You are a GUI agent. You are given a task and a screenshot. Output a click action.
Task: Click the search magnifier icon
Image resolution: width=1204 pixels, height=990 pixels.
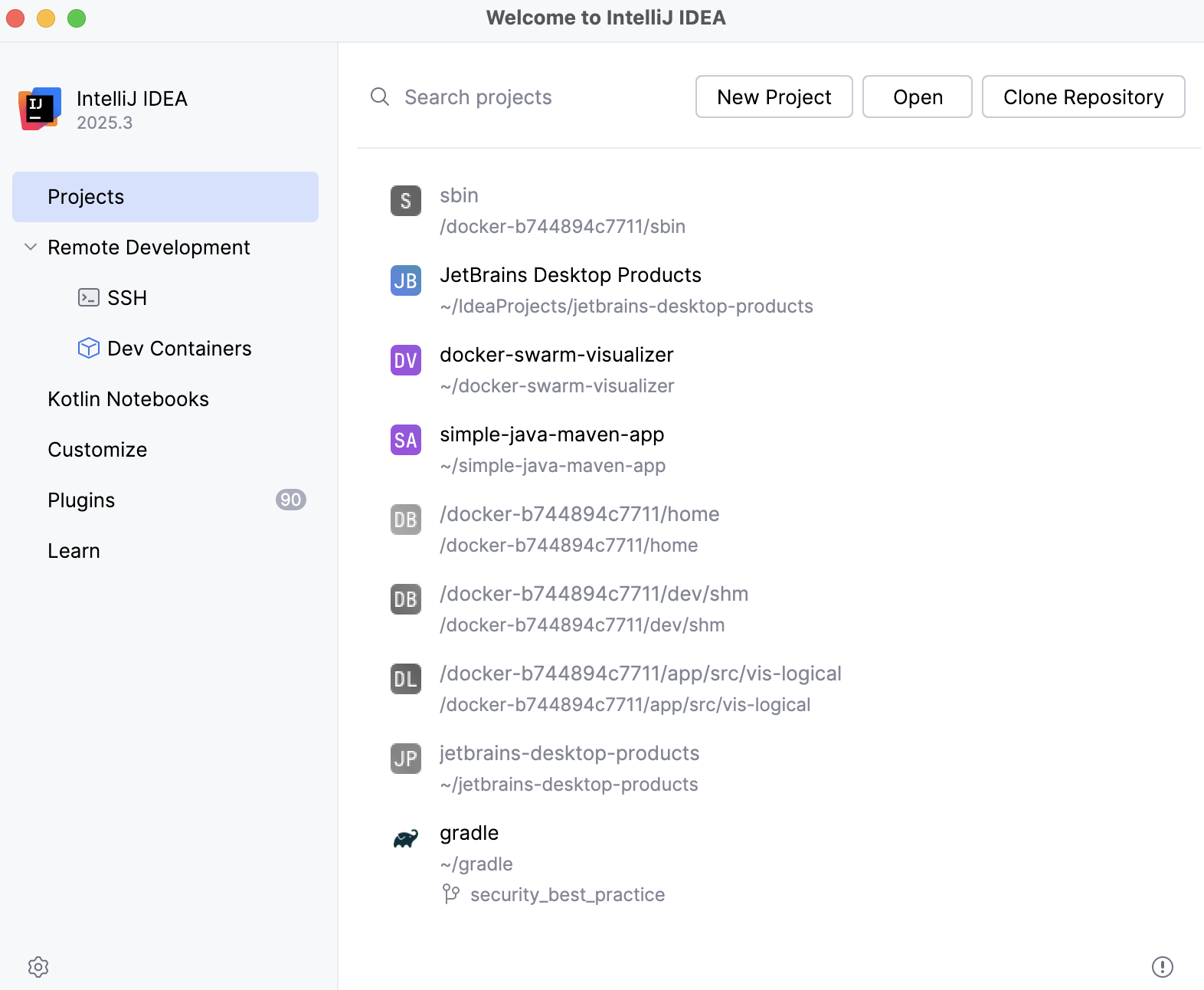coord(380,97)
